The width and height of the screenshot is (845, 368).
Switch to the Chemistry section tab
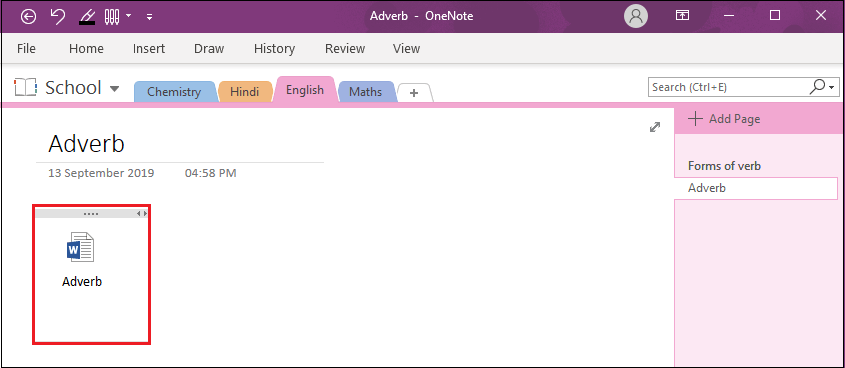(x=174, y=92)
